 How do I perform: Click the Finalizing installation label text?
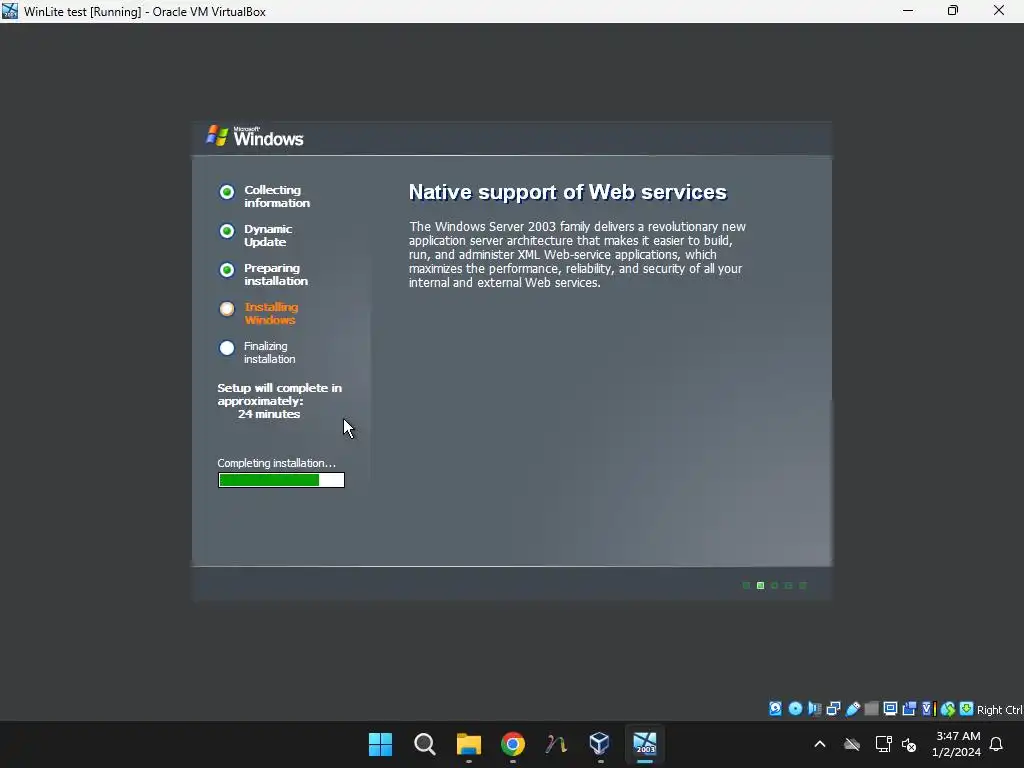270,353
